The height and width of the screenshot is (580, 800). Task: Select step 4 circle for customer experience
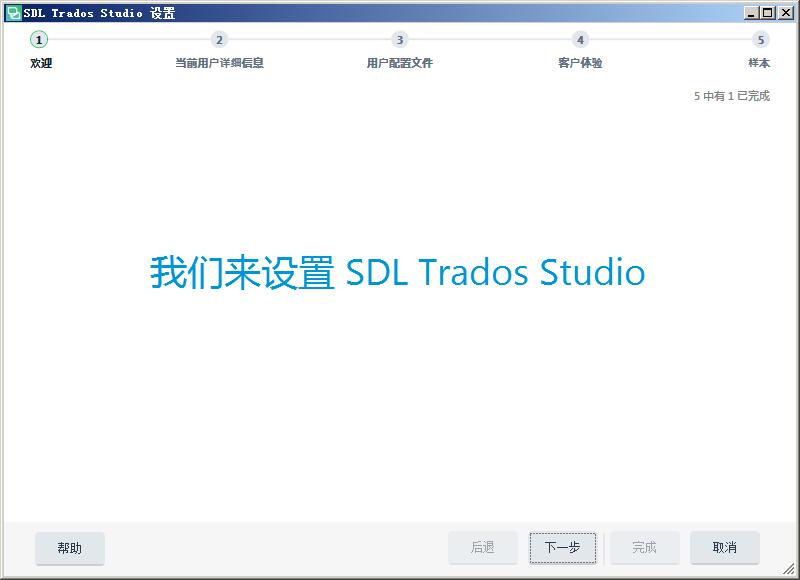(580, 40)
